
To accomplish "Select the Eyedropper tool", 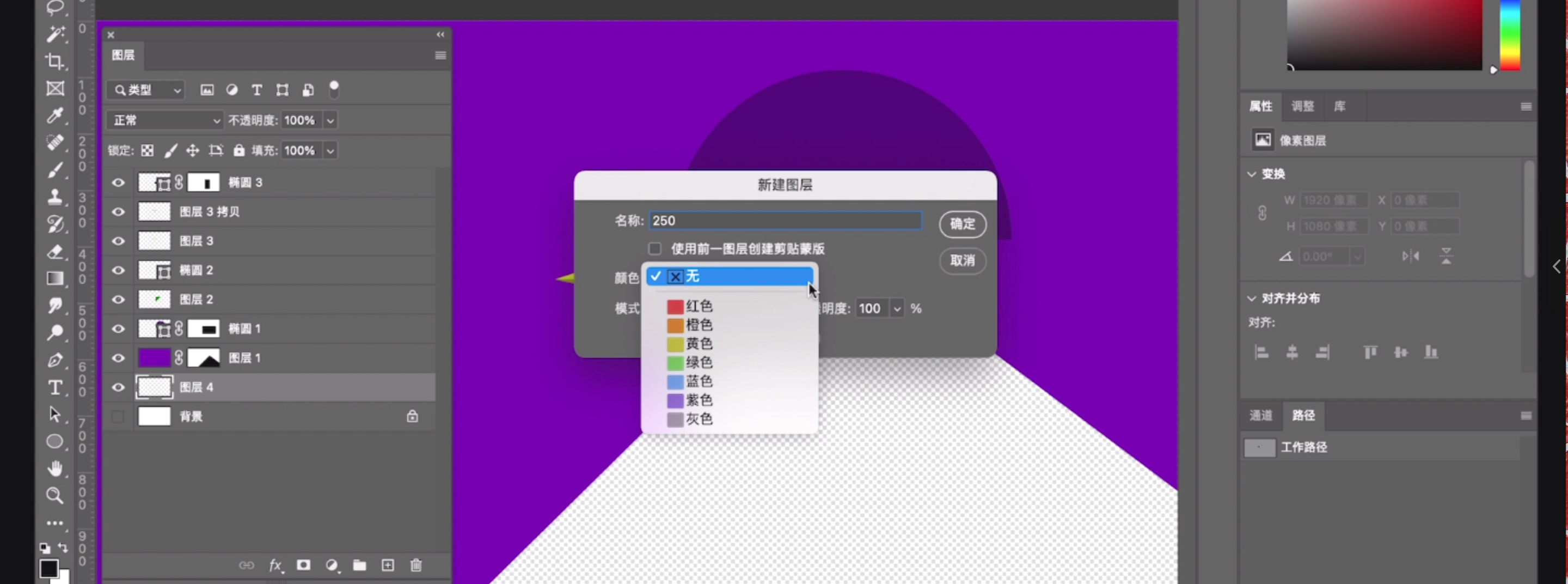I will pos(56,115).
